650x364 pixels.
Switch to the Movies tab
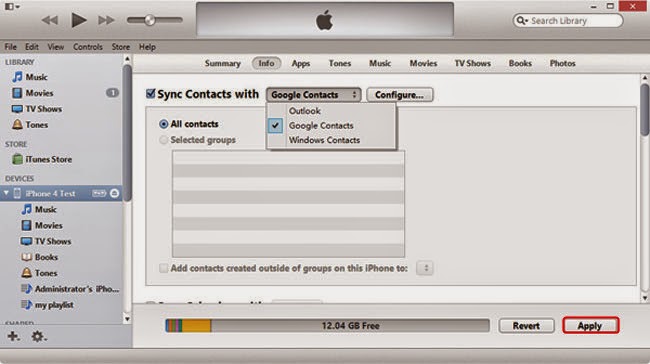click(423, 63)
